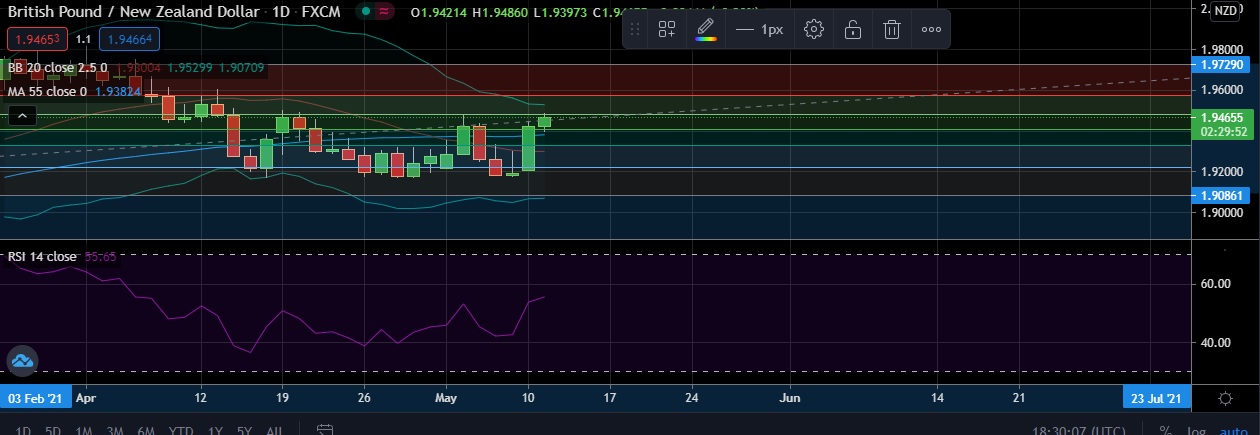Grab the floating toolbar drag handle

click(635, 29)
